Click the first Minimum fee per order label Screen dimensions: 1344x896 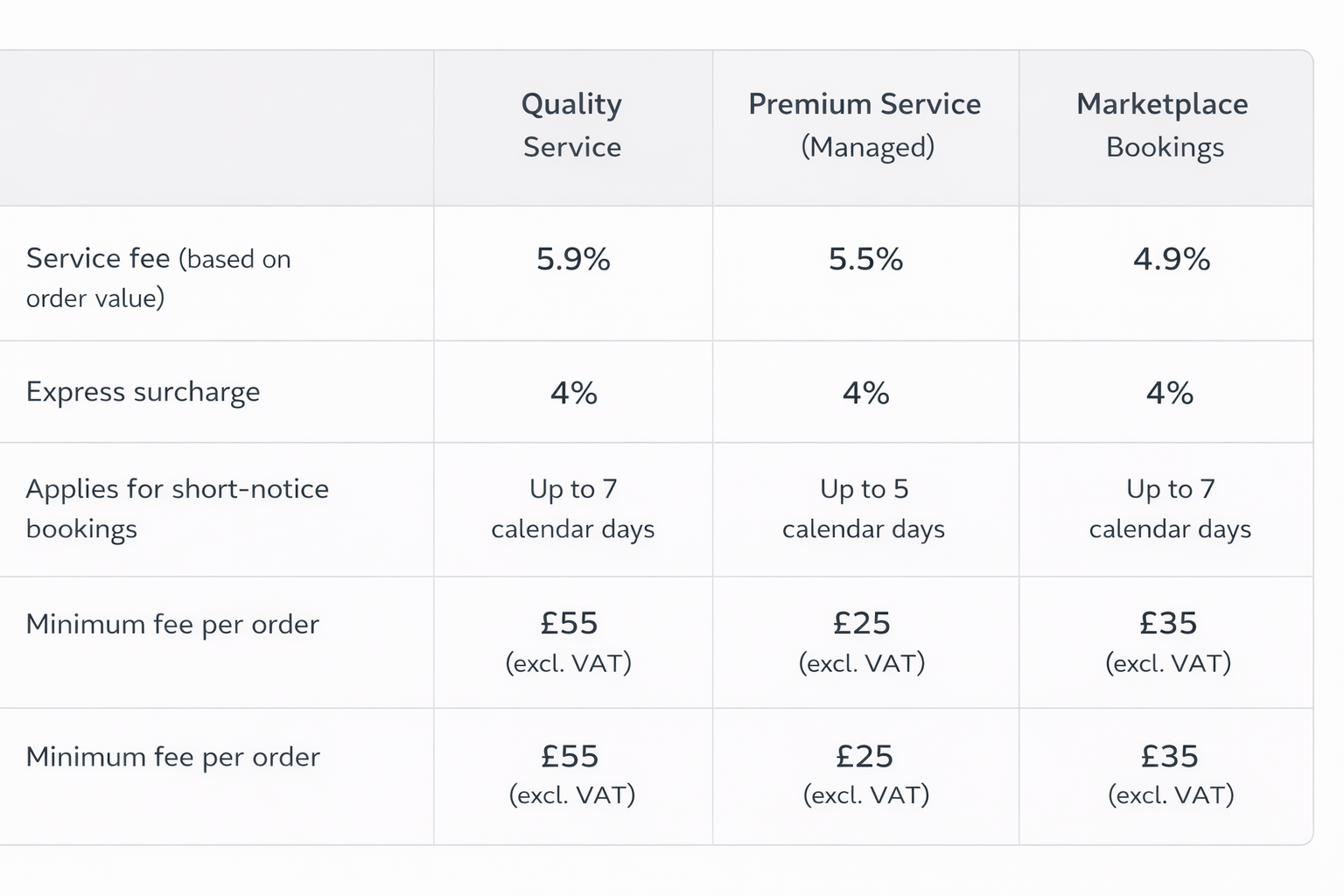(x=172, y=624)
